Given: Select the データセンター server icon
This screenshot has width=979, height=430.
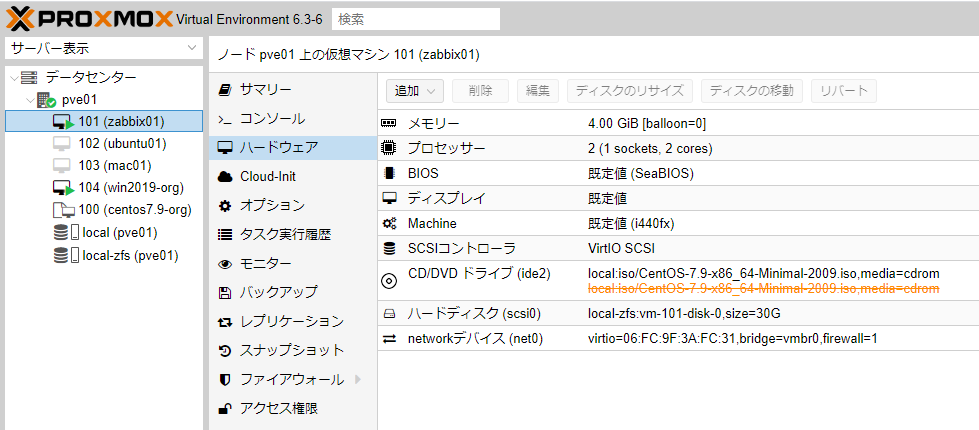Looking at the screenshot, I should point(29,77).
